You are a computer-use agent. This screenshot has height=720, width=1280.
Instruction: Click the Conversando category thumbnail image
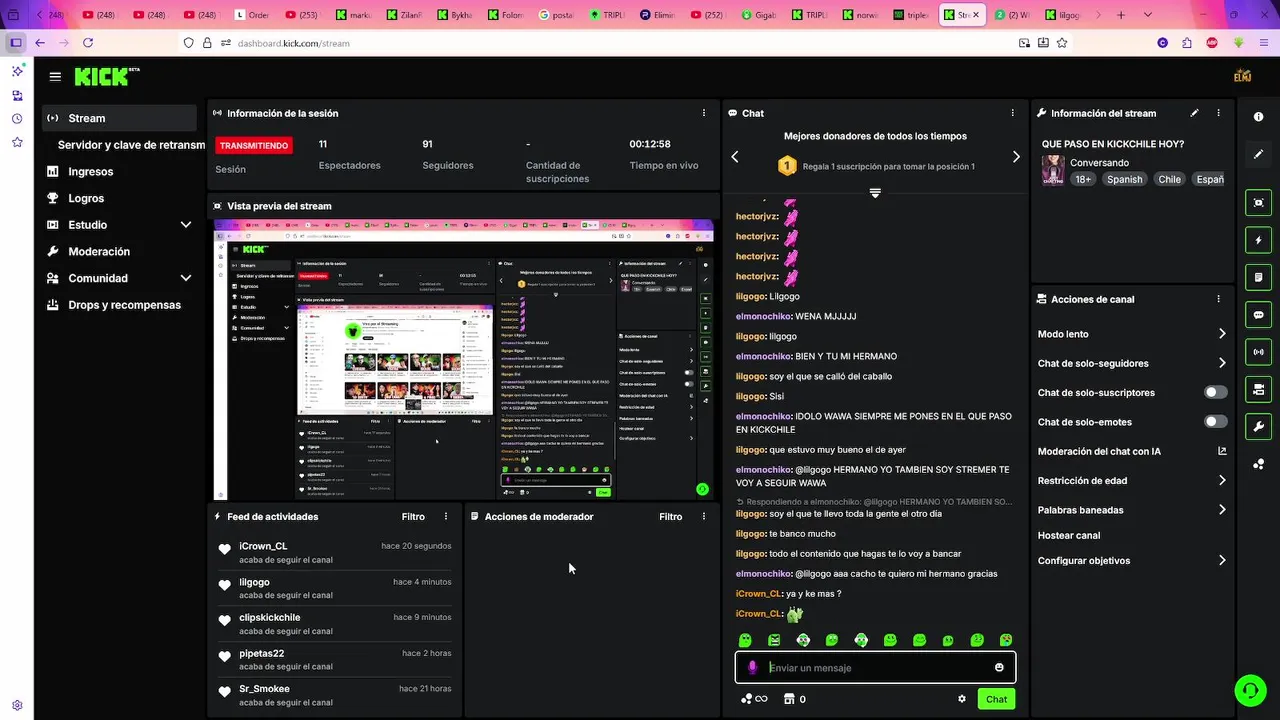coord(1053,171)
